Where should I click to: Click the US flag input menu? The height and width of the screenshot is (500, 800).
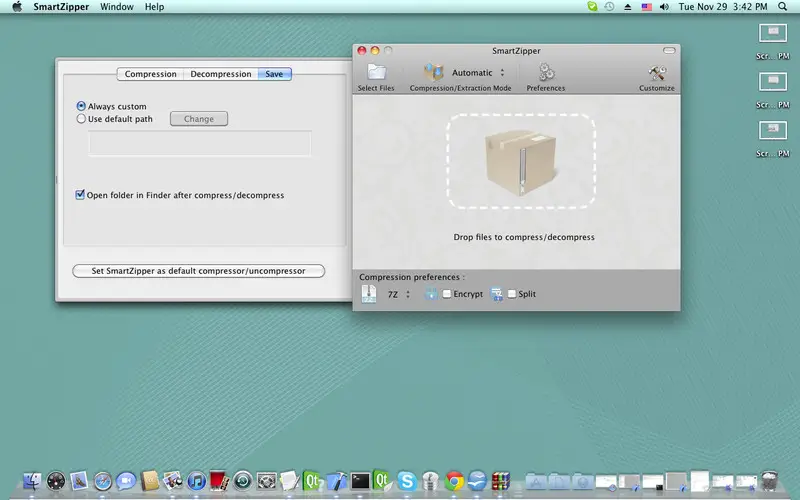(646, 7)
